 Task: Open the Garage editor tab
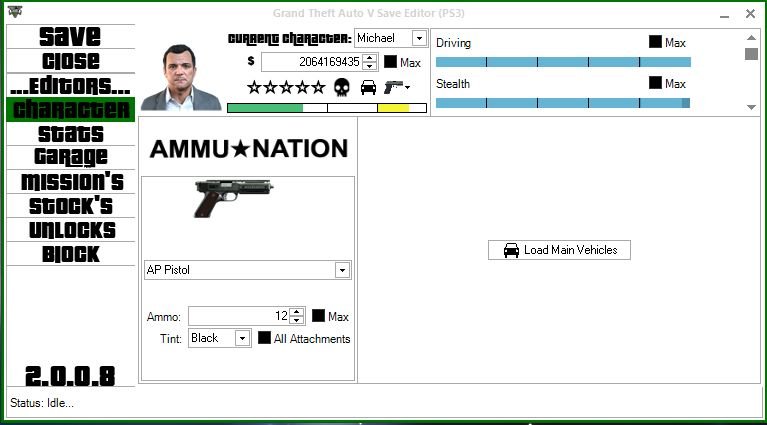(70, 157)
